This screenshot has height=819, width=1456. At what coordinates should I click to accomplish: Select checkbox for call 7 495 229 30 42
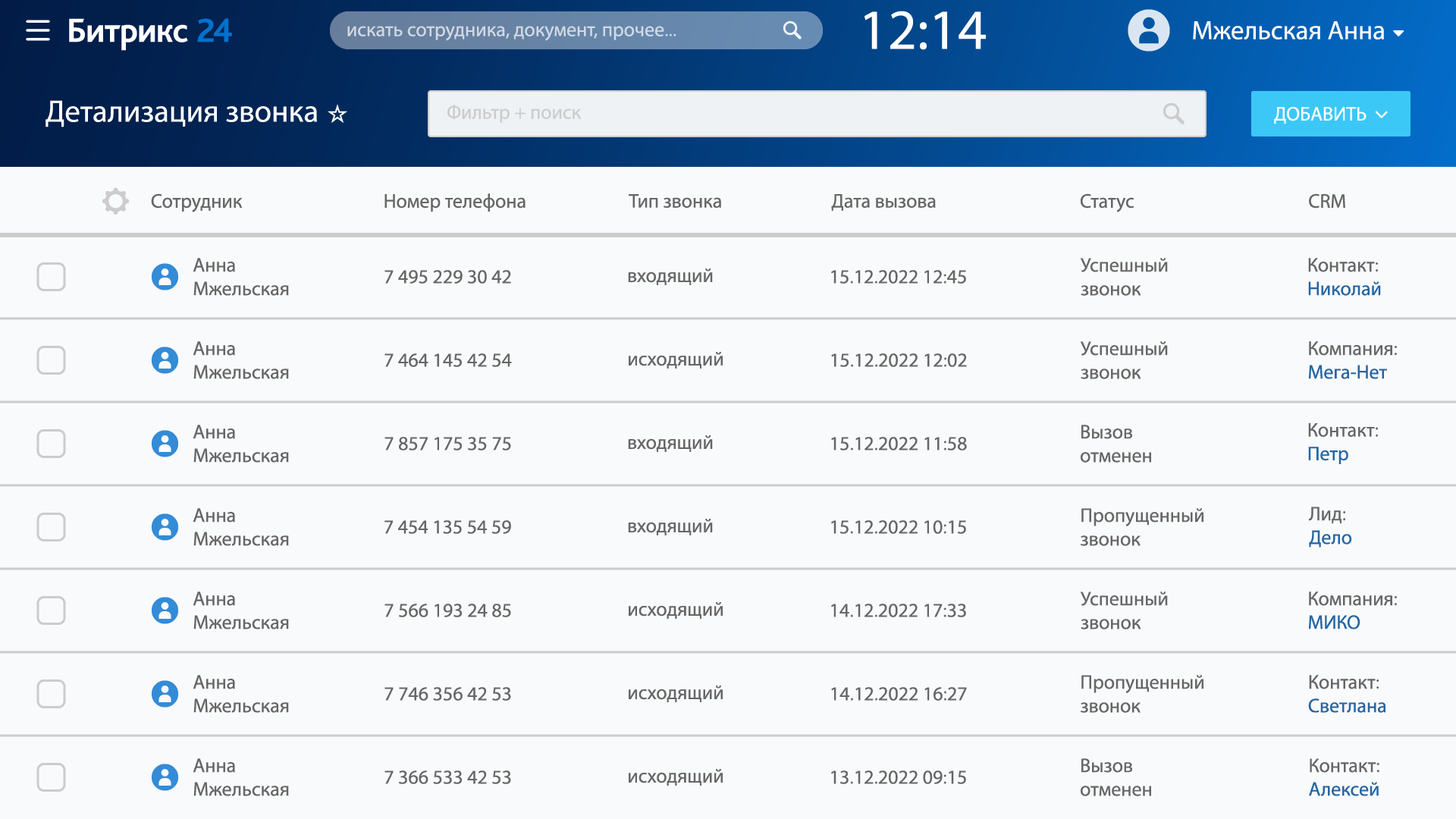coord(51,277)
